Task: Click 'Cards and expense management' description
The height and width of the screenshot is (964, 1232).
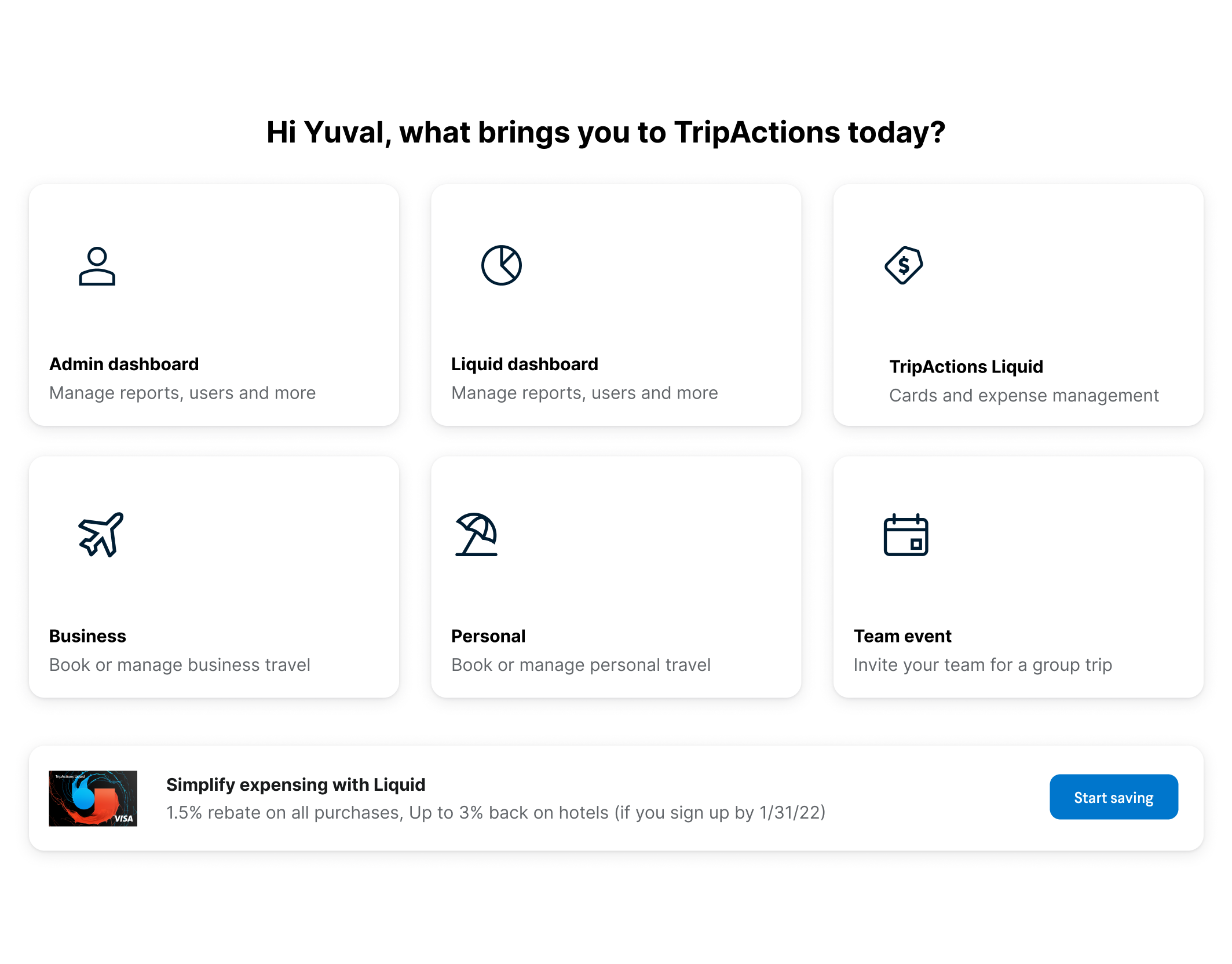Action: [x=1023, y=396]
